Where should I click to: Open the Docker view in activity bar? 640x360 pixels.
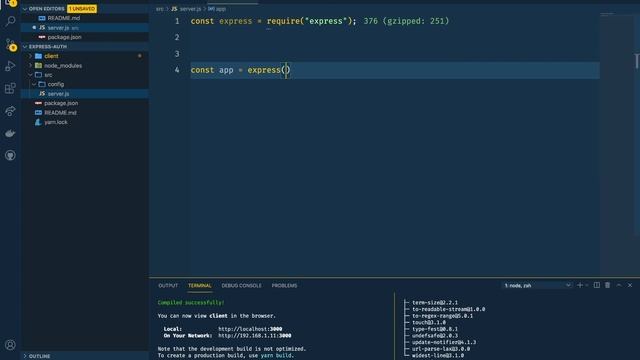10,133
